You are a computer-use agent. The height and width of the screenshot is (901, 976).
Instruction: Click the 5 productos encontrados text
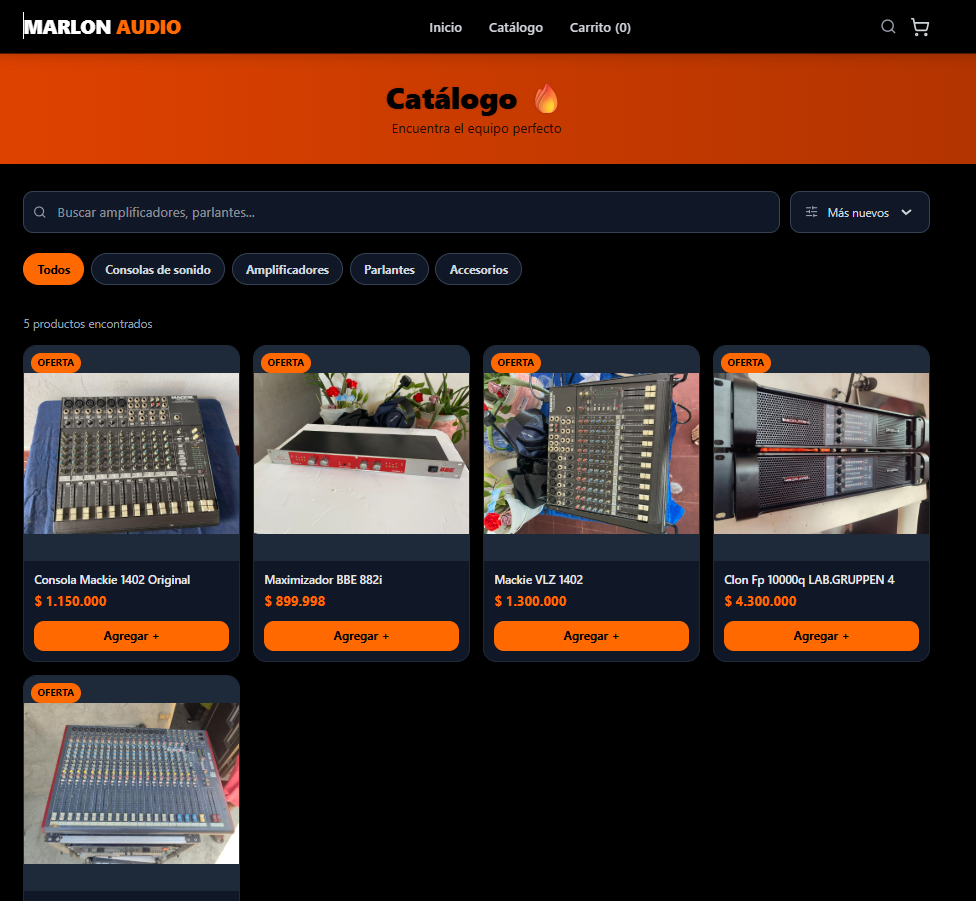point(88,324)
